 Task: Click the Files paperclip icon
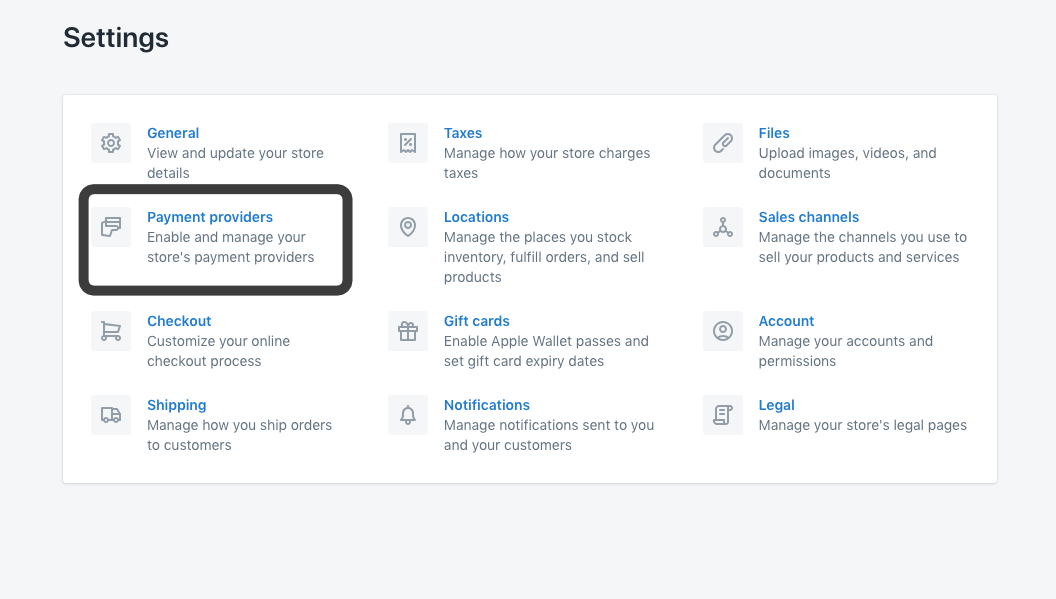tap(723, 143)
